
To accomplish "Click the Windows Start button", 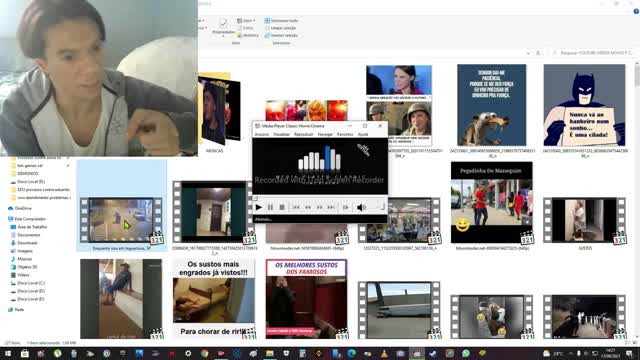I will [x=7, y=353].
